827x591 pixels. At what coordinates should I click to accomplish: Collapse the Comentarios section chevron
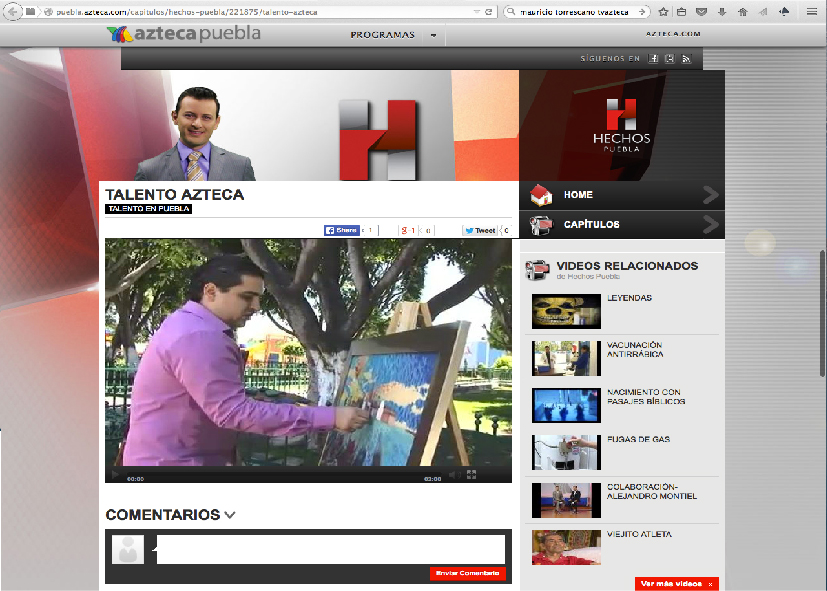coord(230,515)
